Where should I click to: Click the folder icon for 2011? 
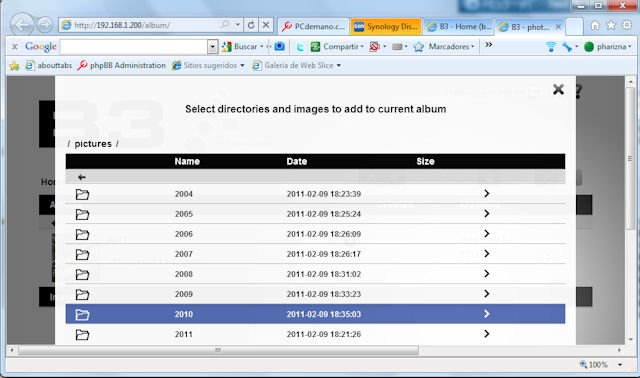click(x=82, y=335)
